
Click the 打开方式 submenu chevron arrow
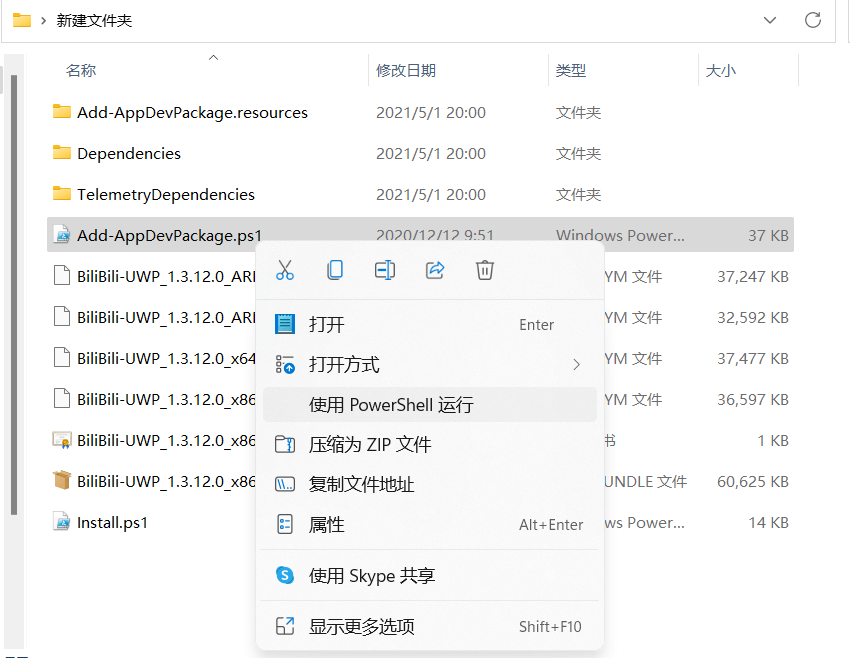pyautogui.click(x=576, y=365)
